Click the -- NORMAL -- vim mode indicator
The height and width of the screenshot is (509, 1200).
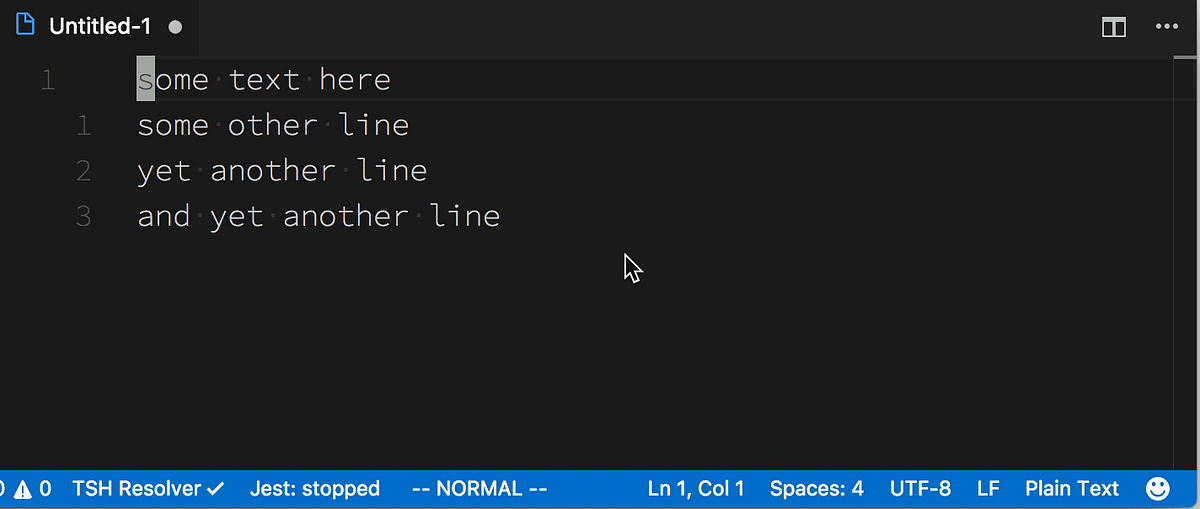tap(479, 489)
